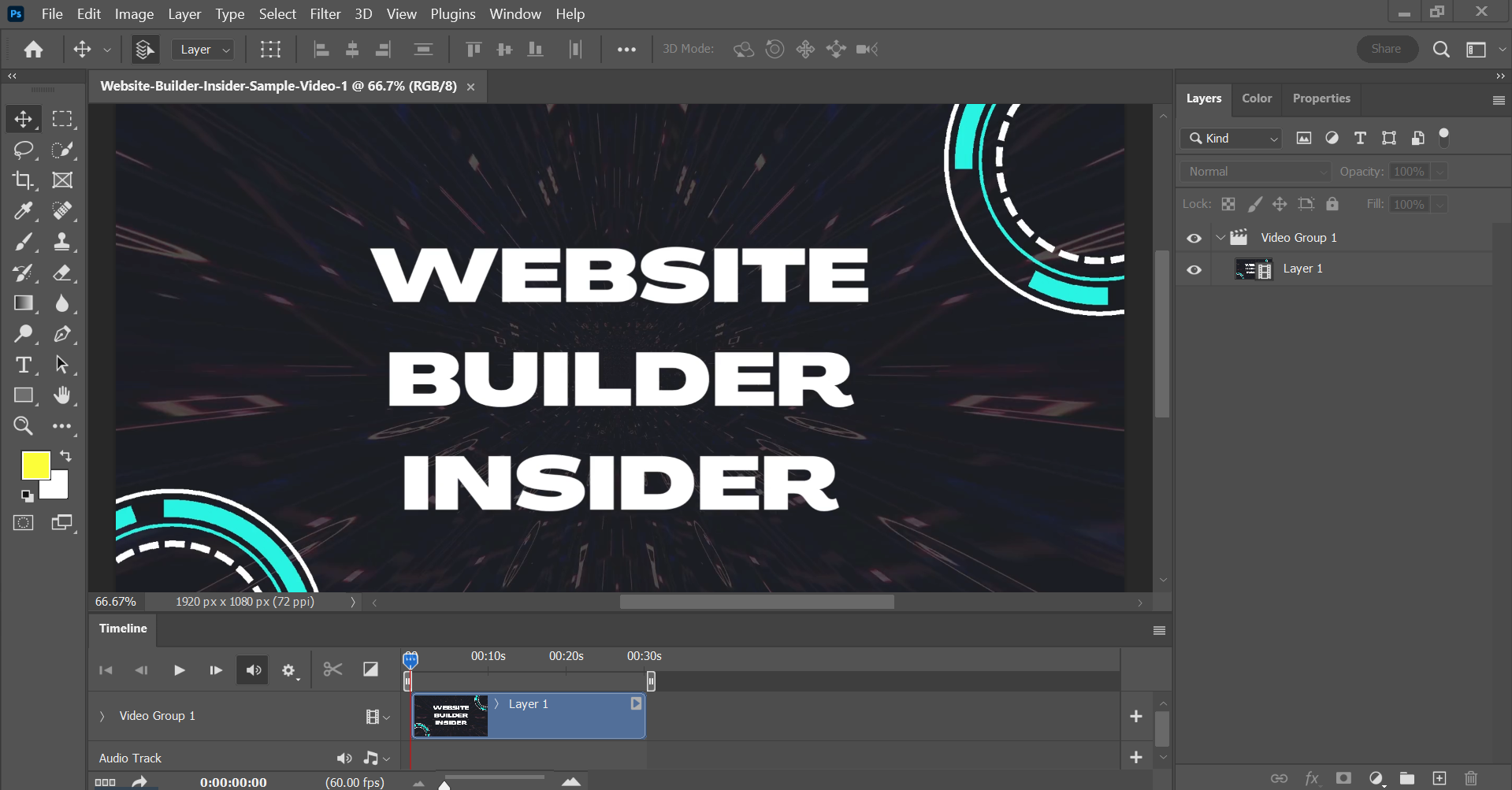
Task: Click the scissors split-at-playhead icon
Action: [332, 669]
